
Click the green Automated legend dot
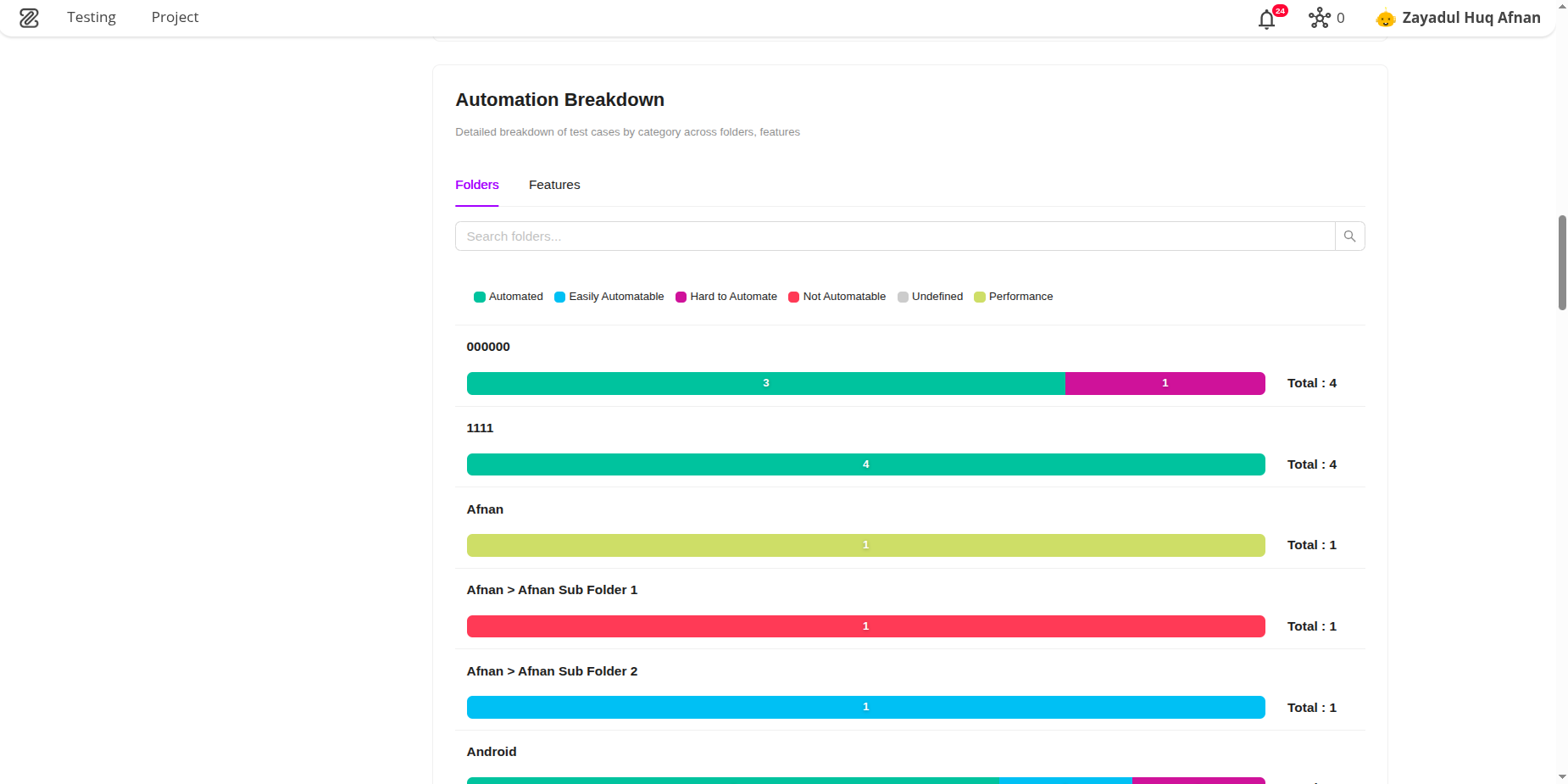pos(480,297)
